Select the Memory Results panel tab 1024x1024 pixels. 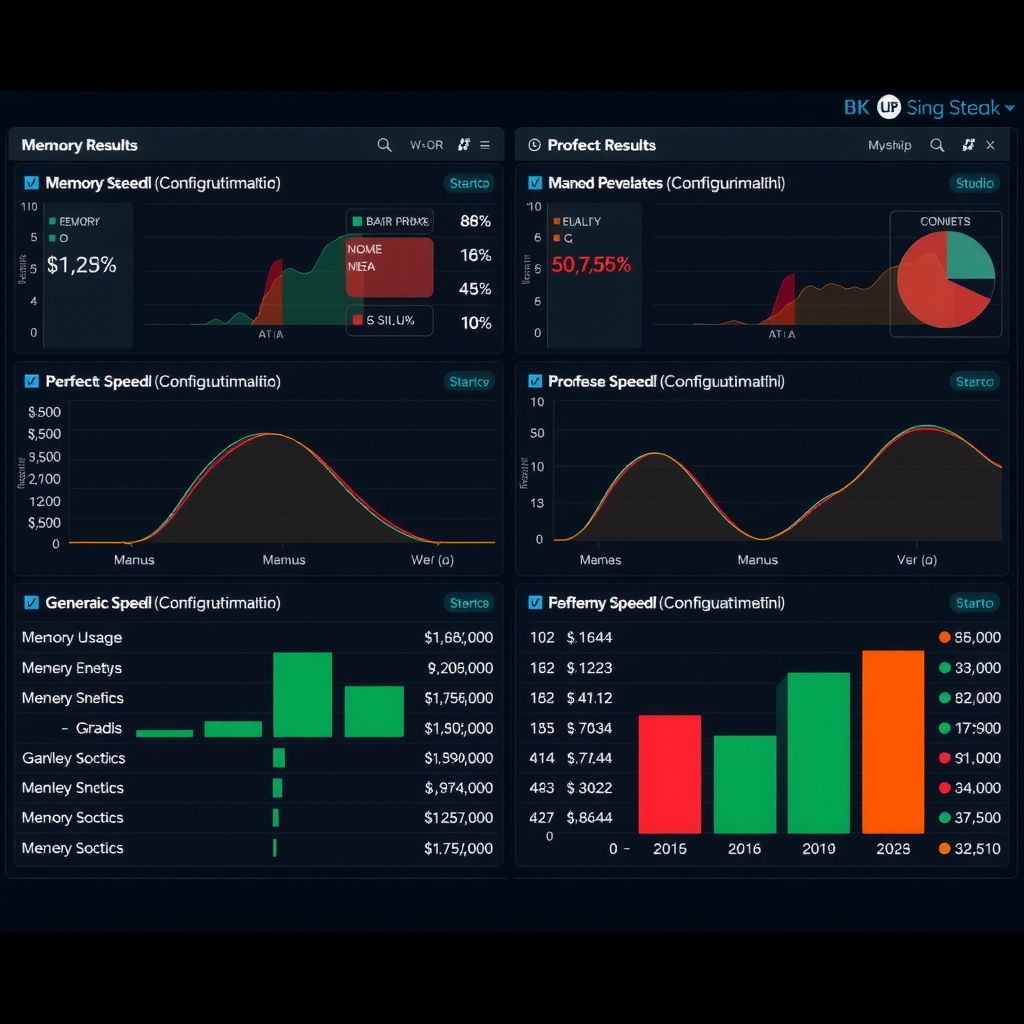pos(79,144)
